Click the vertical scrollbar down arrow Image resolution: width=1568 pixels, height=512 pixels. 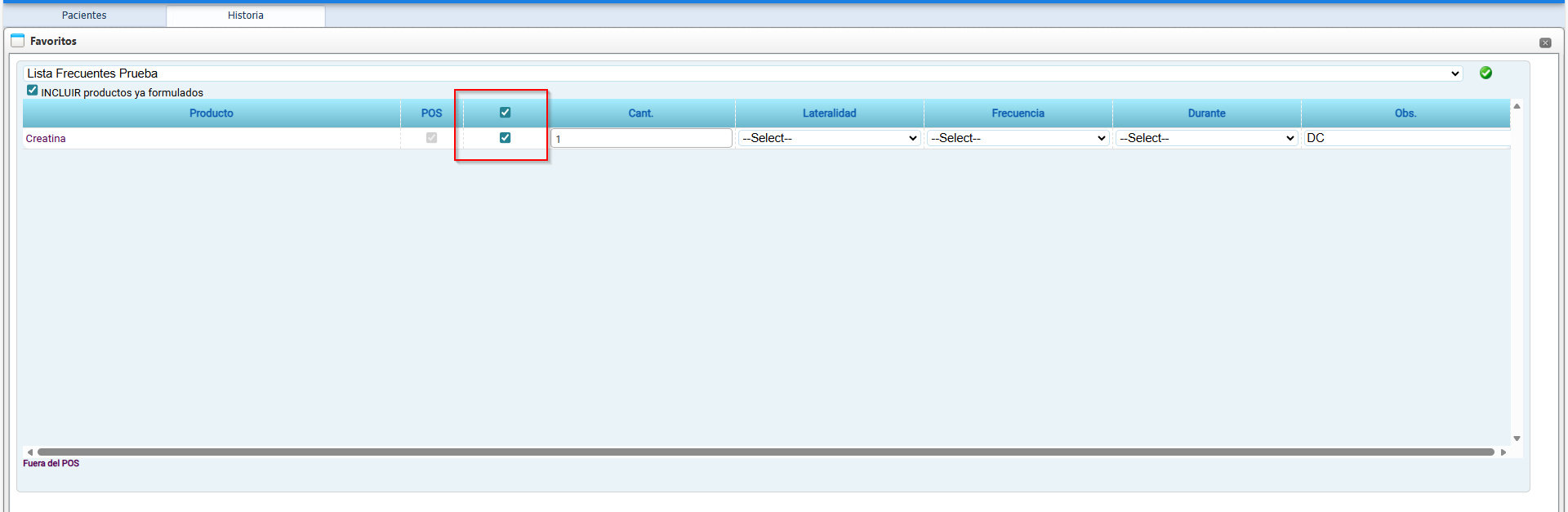tap(1517, 439)
